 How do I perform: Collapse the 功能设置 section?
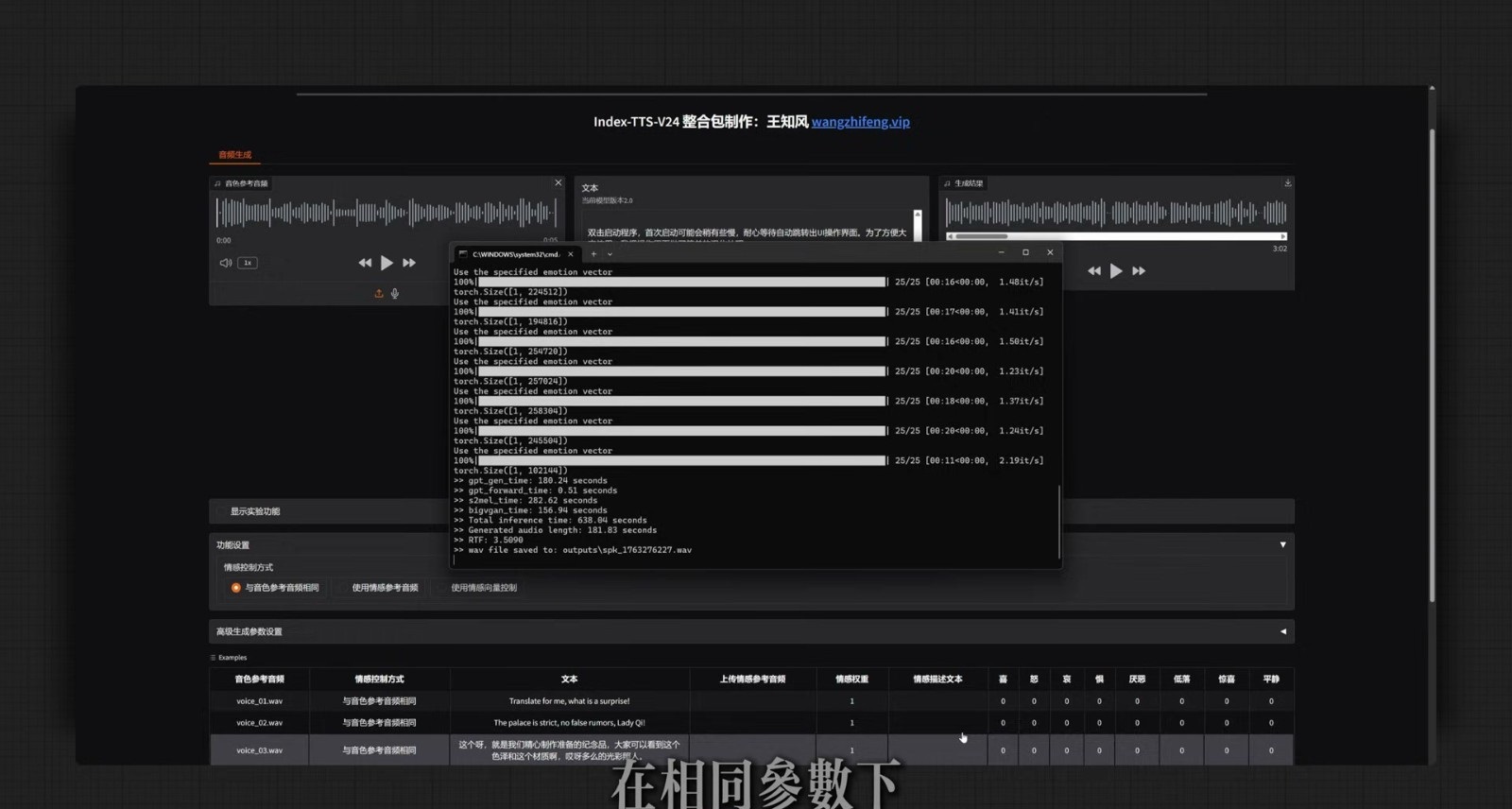click(1282, 544)
